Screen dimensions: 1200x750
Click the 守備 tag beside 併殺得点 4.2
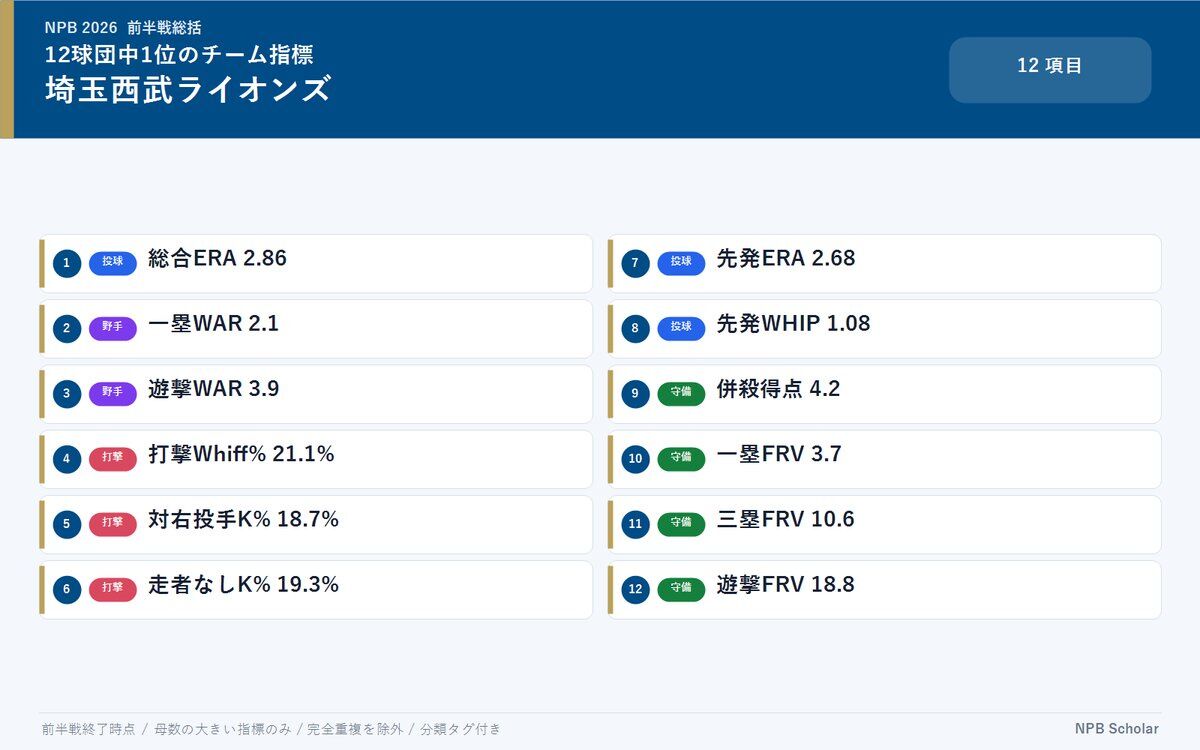(681, 393)
